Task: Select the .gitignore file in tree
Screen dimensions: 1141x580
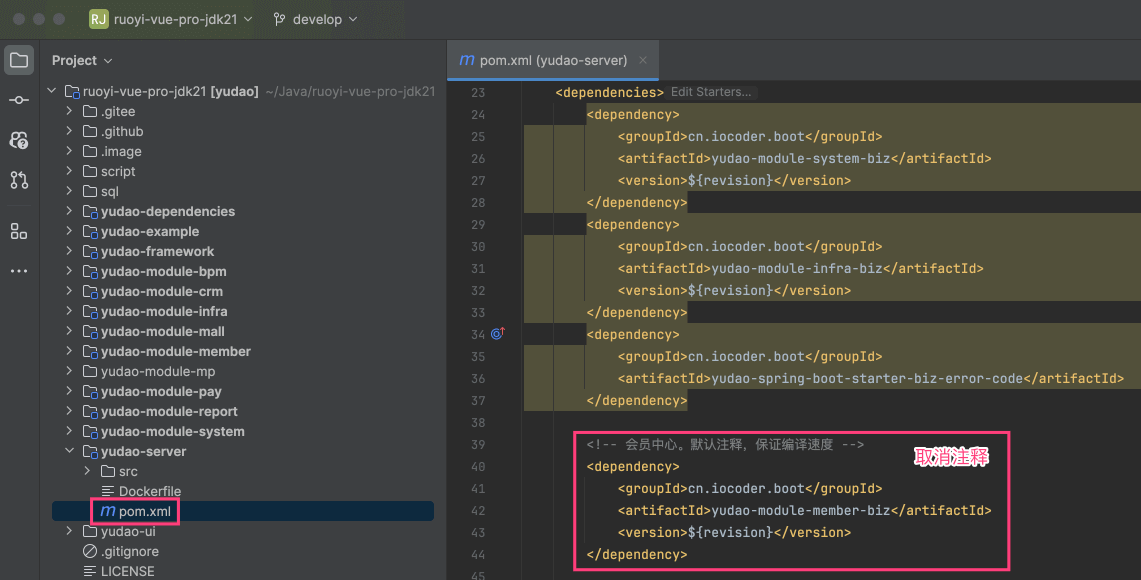Action: pos(129,551)
